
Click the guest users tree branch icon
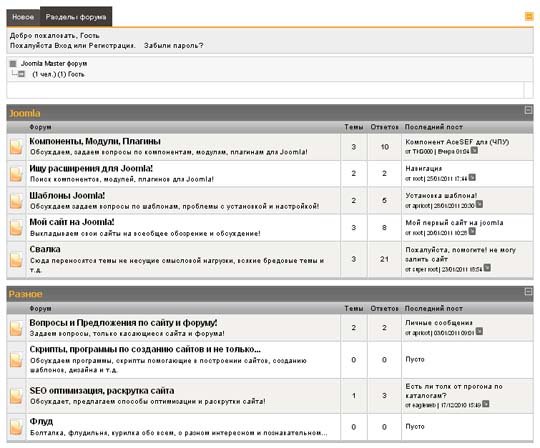tap(21, 74)
